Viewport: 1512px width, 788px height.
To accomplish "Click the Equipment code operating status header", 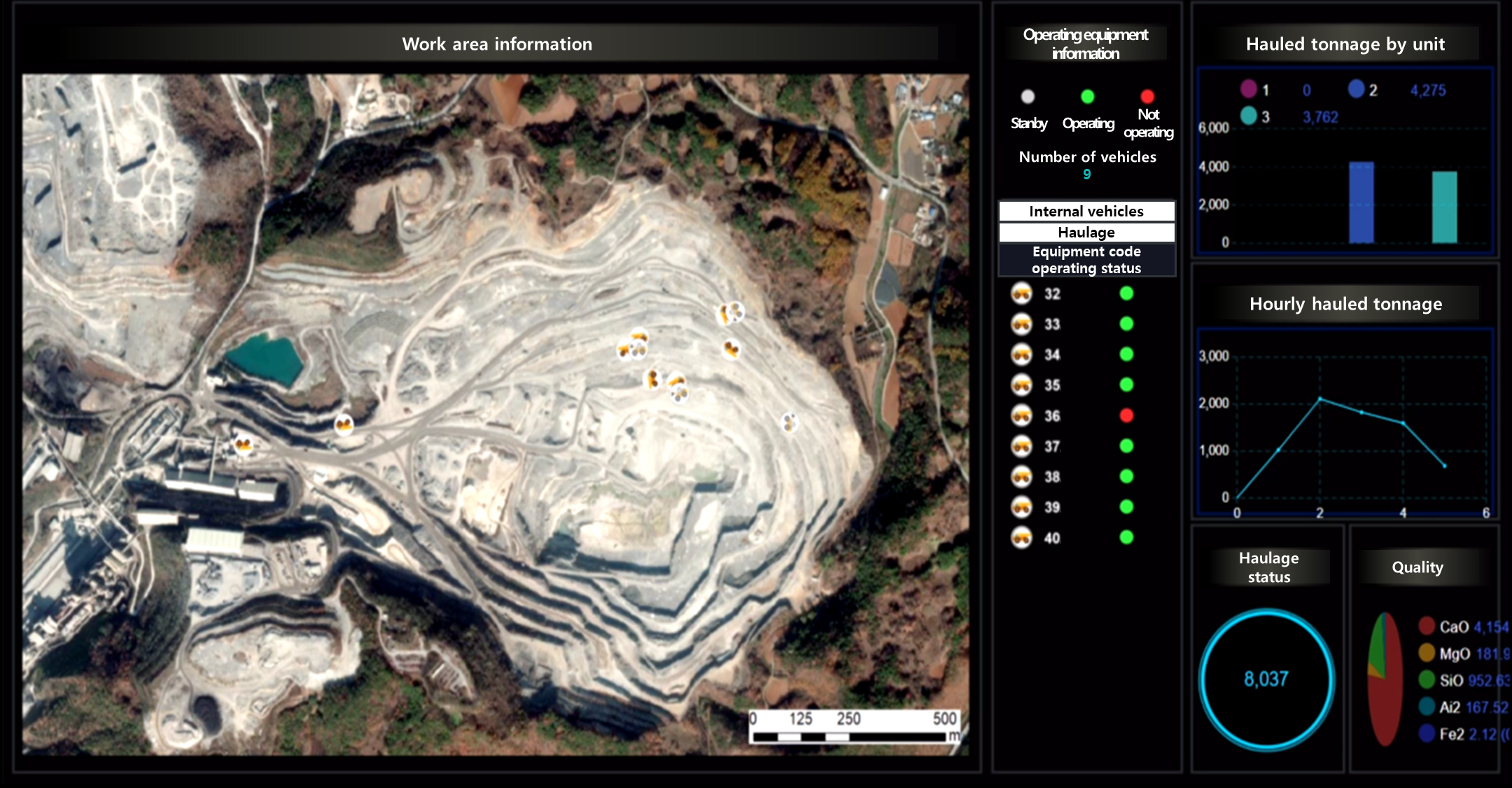I will pyautogui.click(x=1086, y=260).
